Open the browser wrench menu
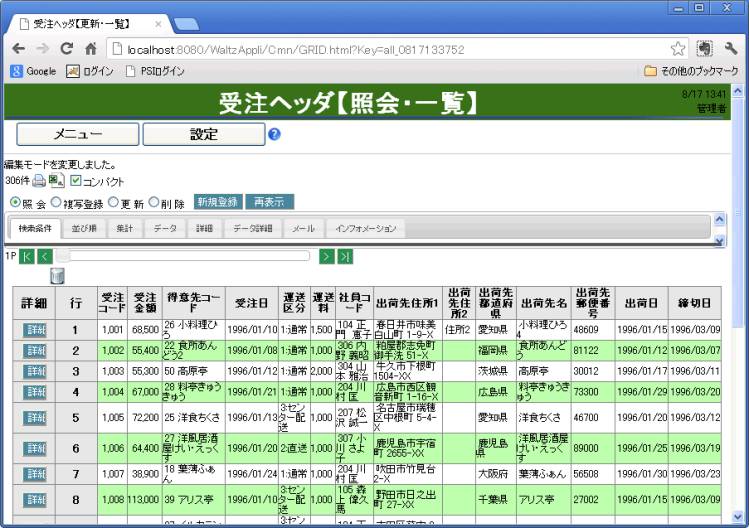The image size is (749, 528). 730,48
